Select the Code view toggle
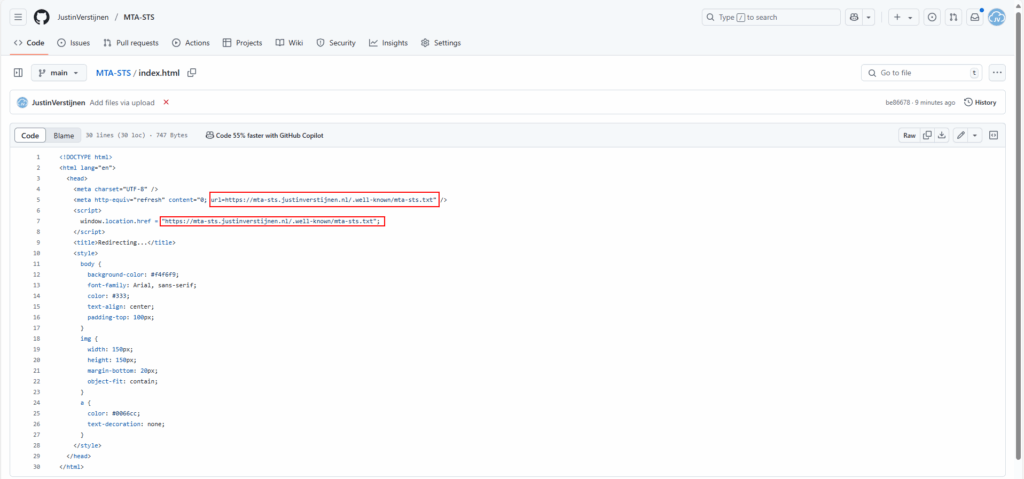This screenshot has height=479, width=1024. point(31,135)
